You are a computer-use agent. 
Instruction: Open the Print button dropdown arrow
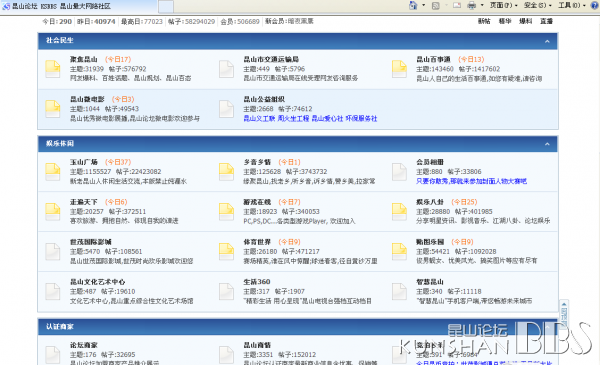click(482, 5)
